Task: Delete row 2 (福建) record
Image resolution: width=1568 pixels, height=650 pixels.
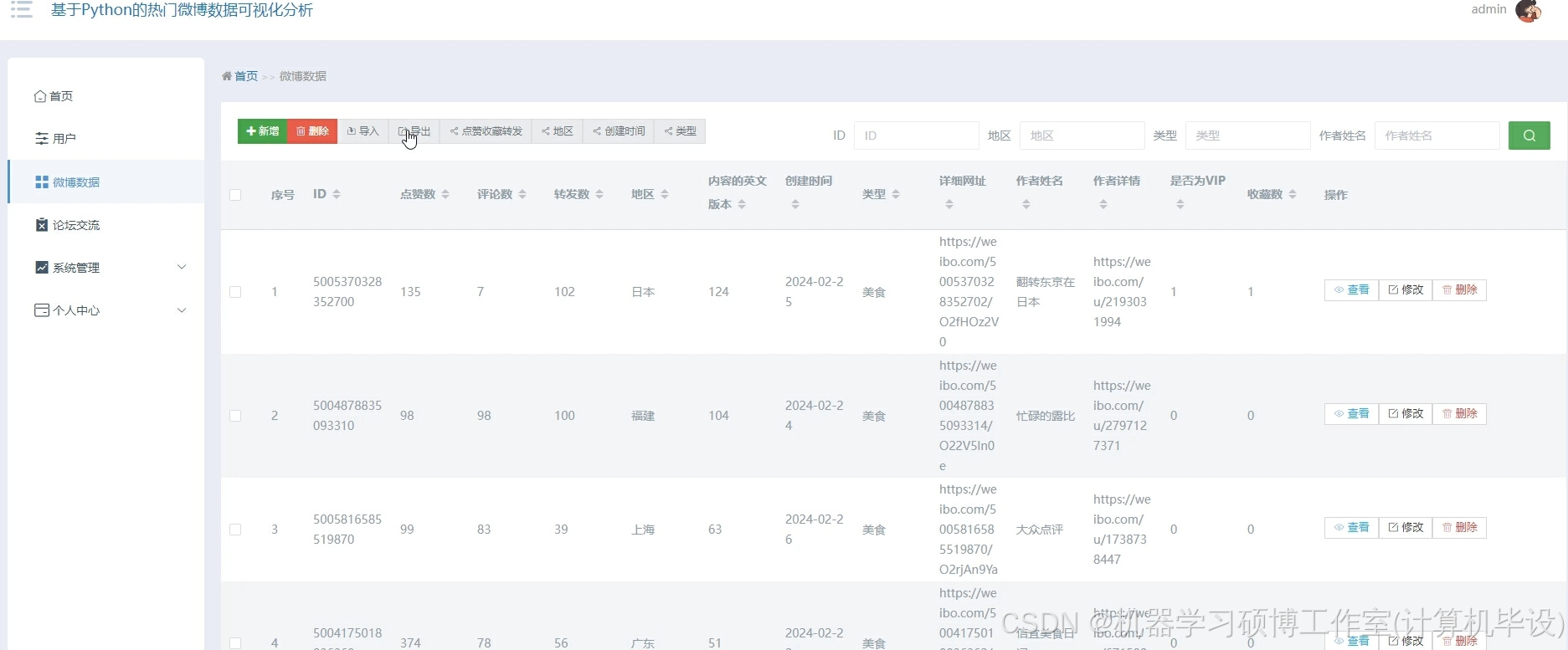Action: [1459, 414]
